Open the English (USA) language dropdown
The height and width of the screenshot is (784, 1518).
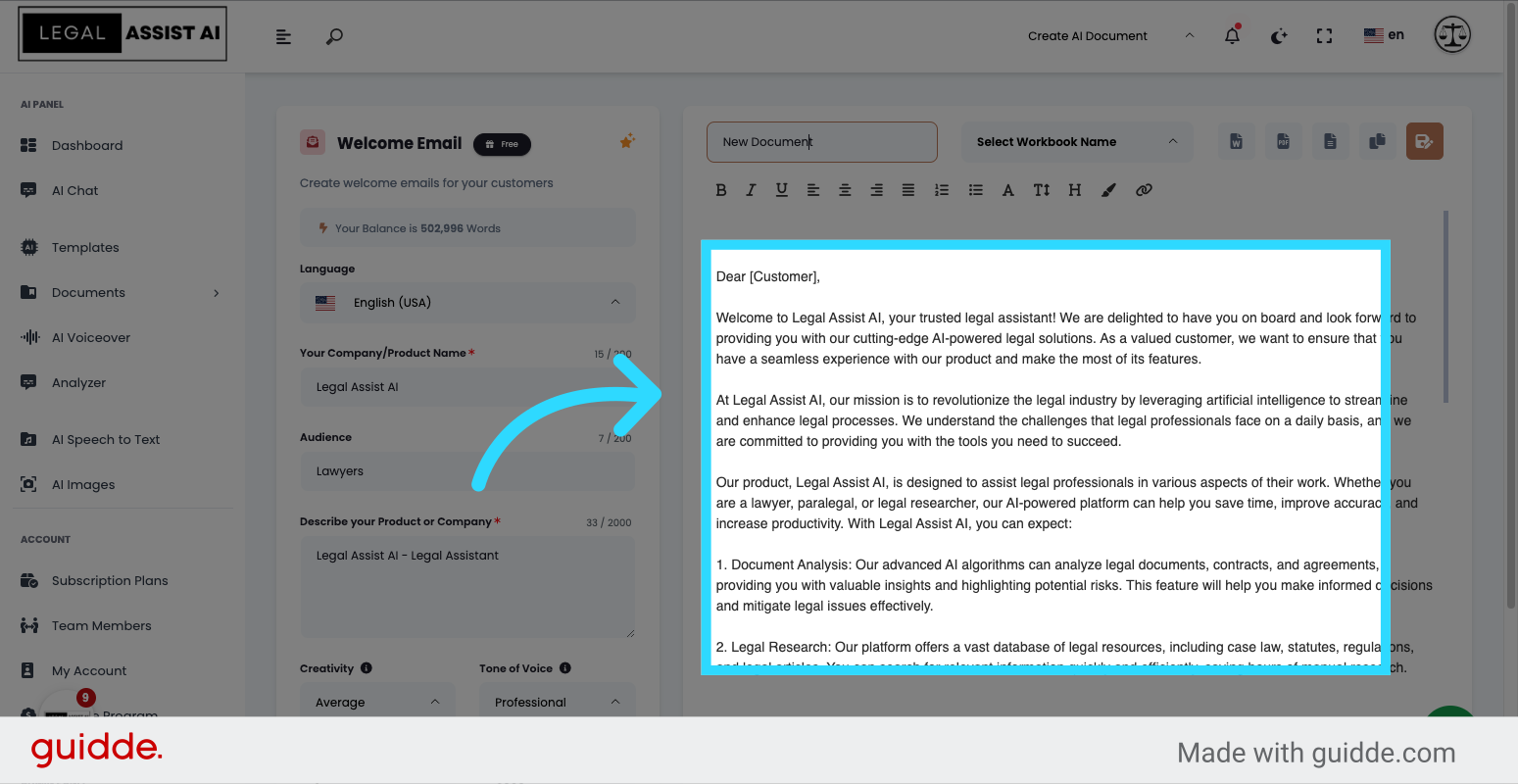pyautogui.click(x=467, y=303)
